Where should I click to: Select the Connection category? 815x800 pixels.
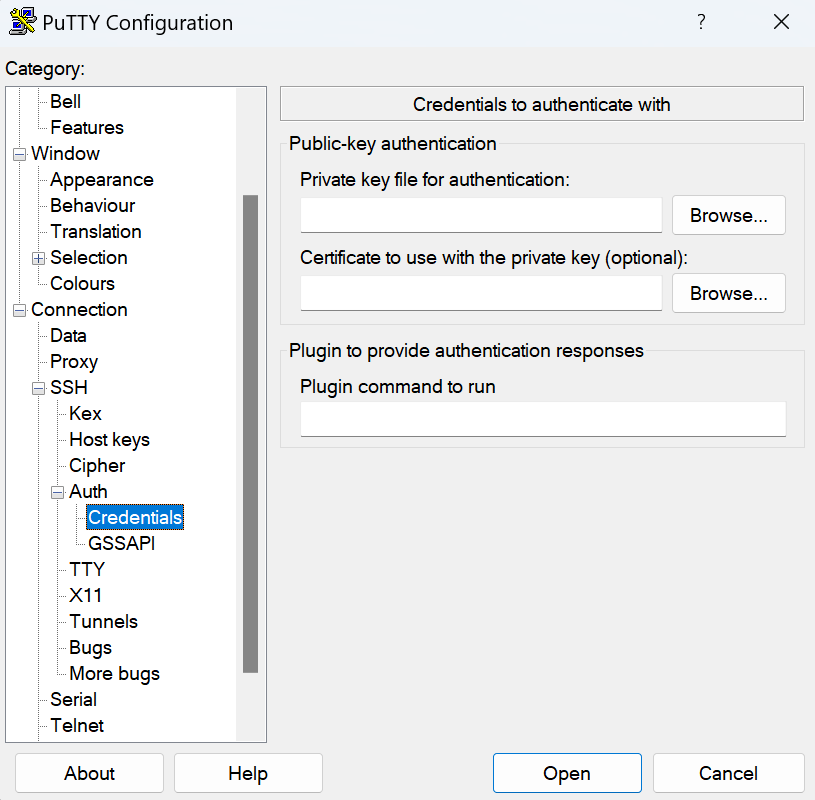(79, 309)
